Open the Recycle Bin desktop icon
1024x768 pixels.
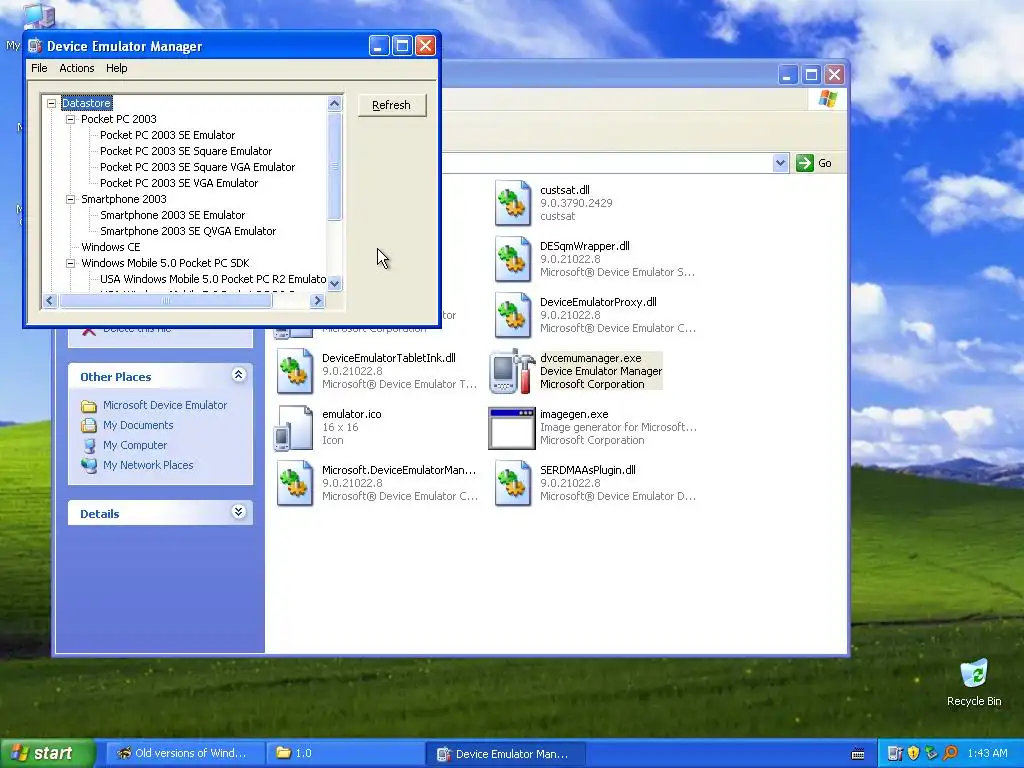[974, 674]
